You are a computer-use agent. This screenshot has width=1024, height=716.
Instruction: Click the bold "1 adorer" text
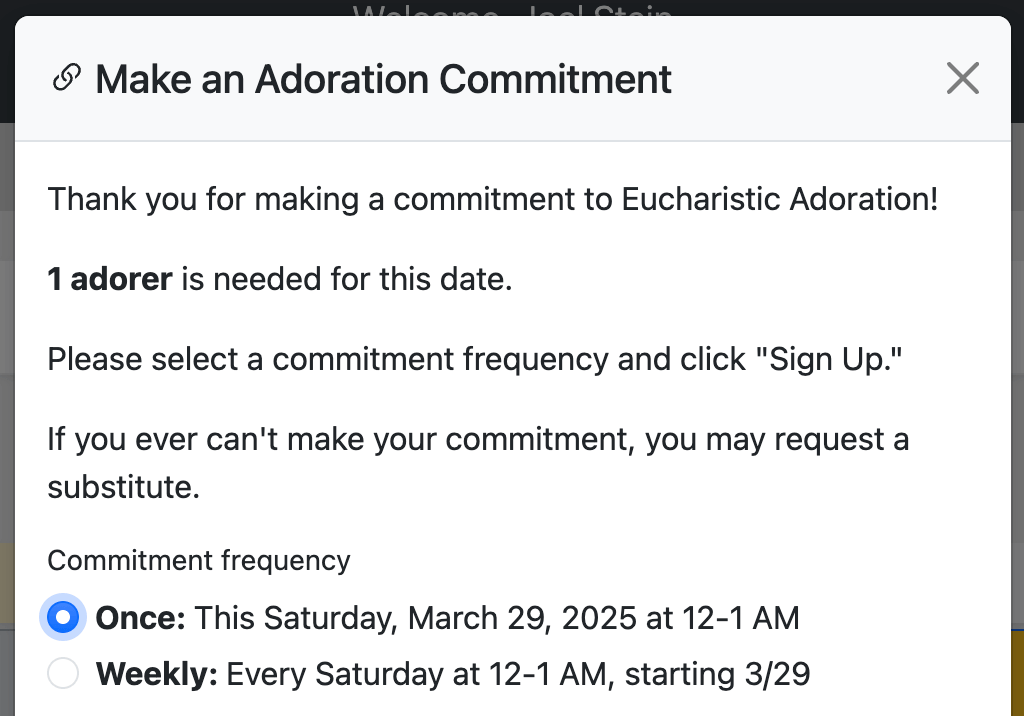coord(110,279)
